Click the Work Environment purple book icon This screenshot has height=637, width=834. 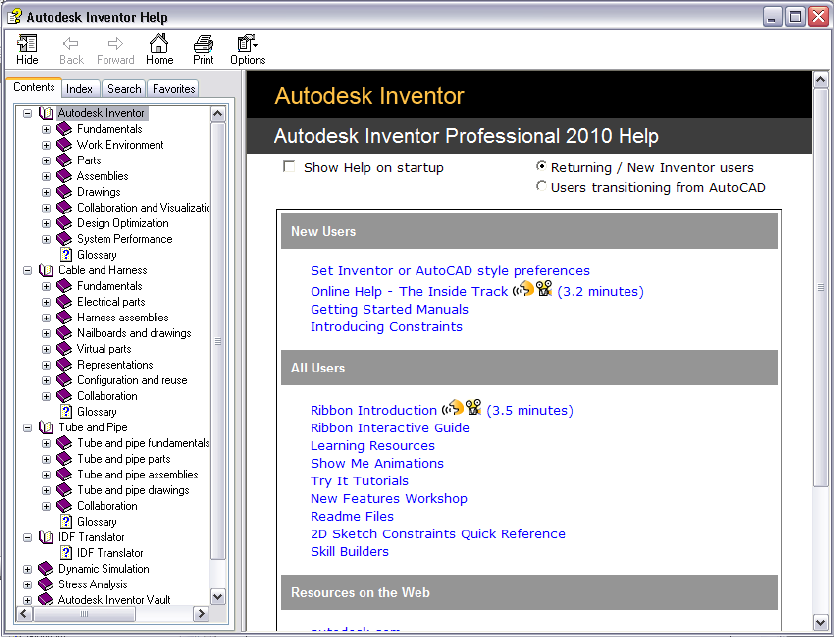click(64, 145)
